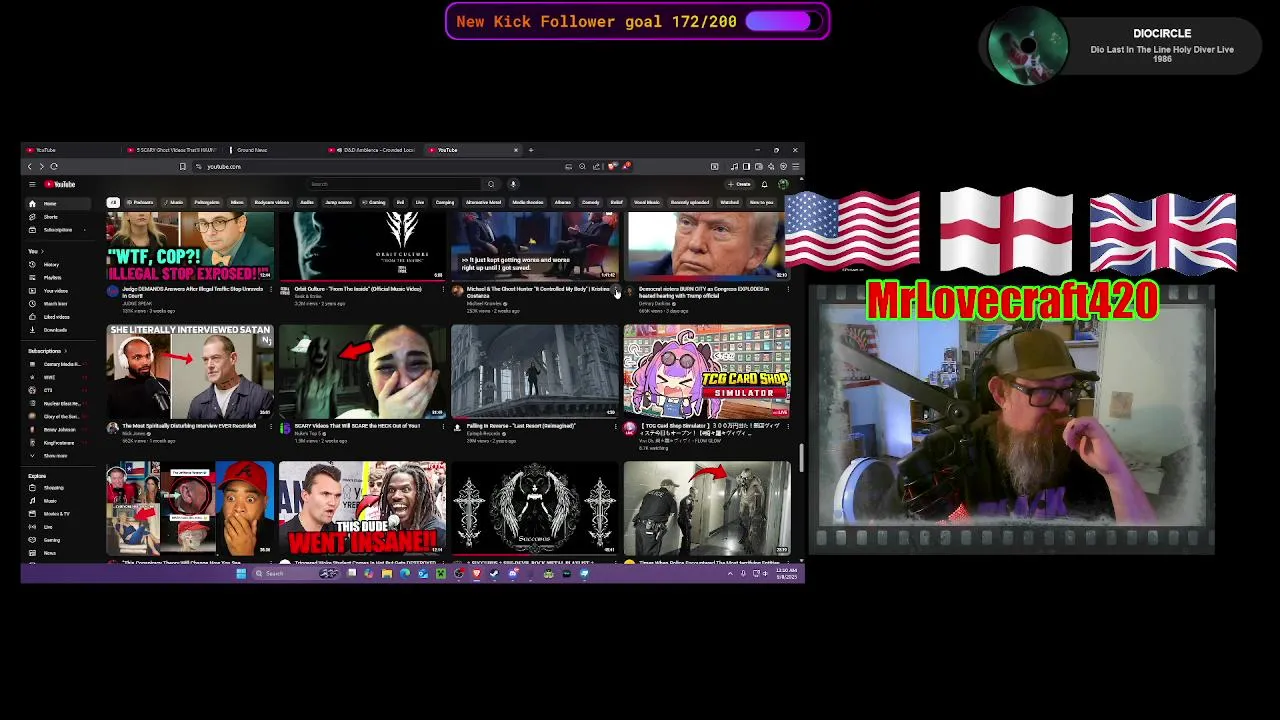Open YouTube notifications bell
The width and height of the screenshot is (1280, 720).
click(x=764, y=184)
